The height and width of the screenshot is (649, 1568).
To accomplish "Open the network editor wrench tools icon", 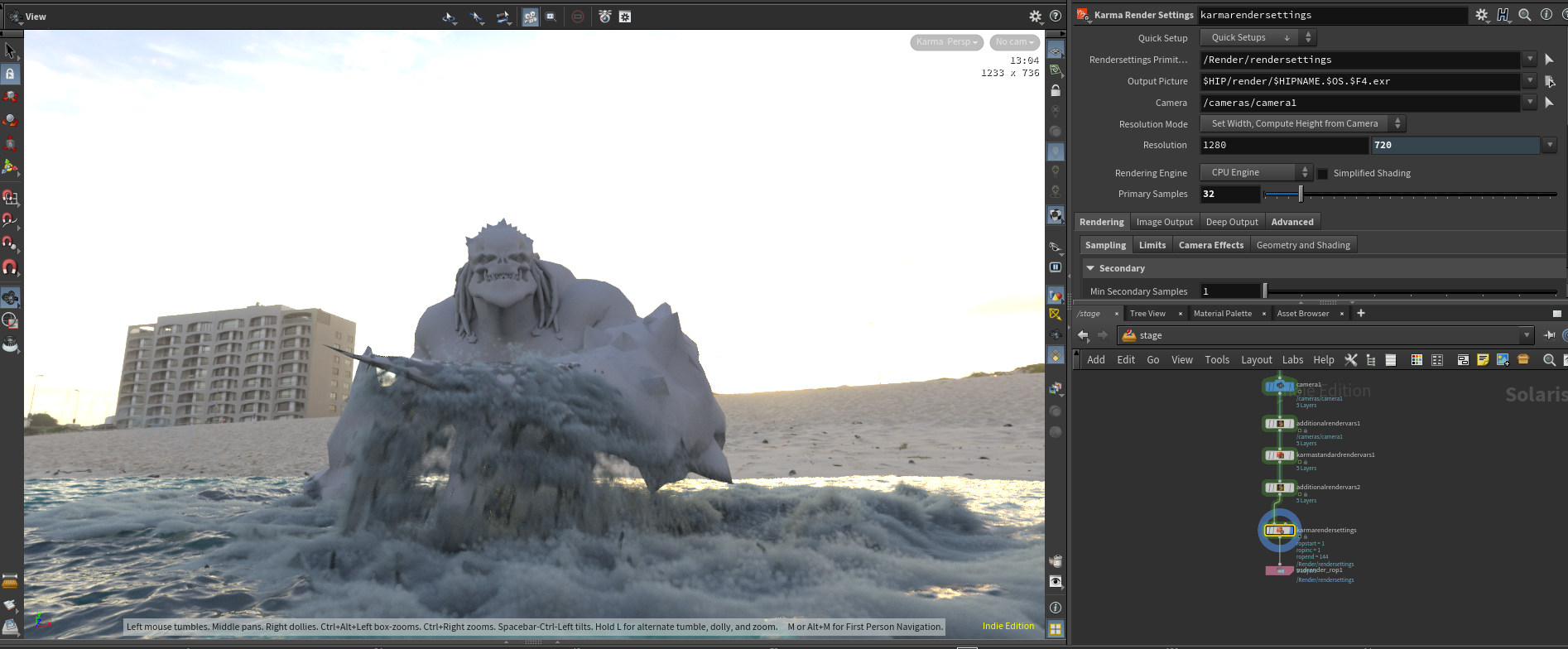I will click(x=1351, y=359).
